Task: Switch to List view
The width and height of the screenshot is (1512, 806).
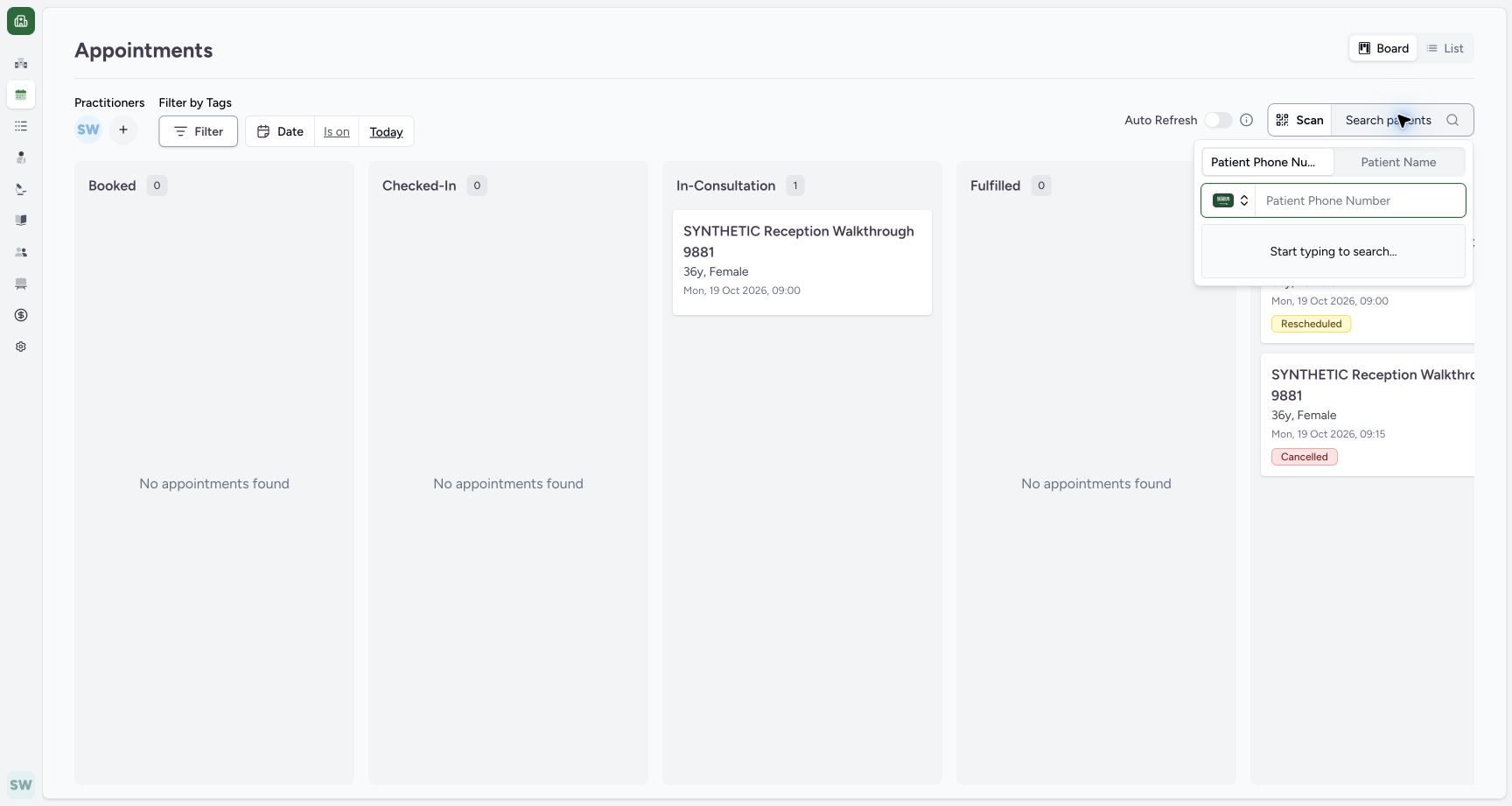Action: click(1445, 48)
